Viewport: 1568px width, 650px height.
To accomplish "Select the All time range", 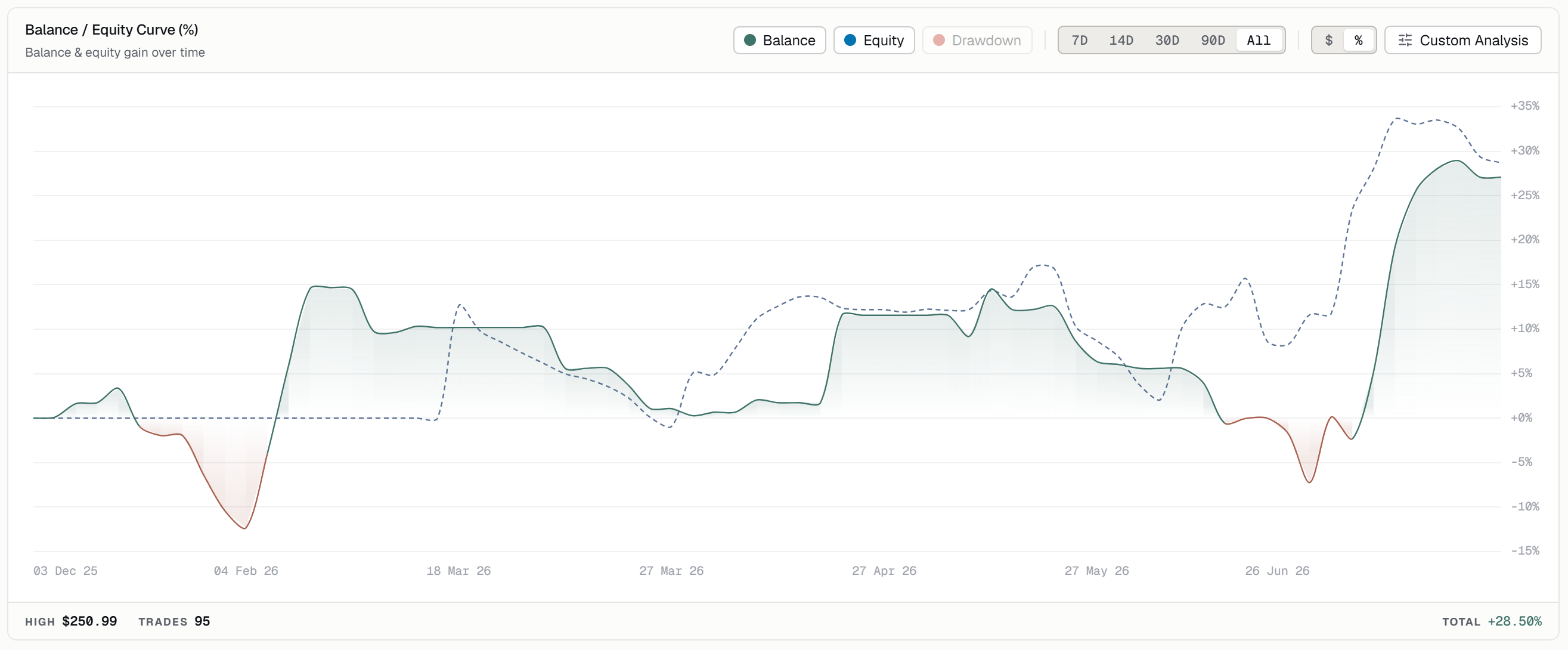I will [1258, 40].
